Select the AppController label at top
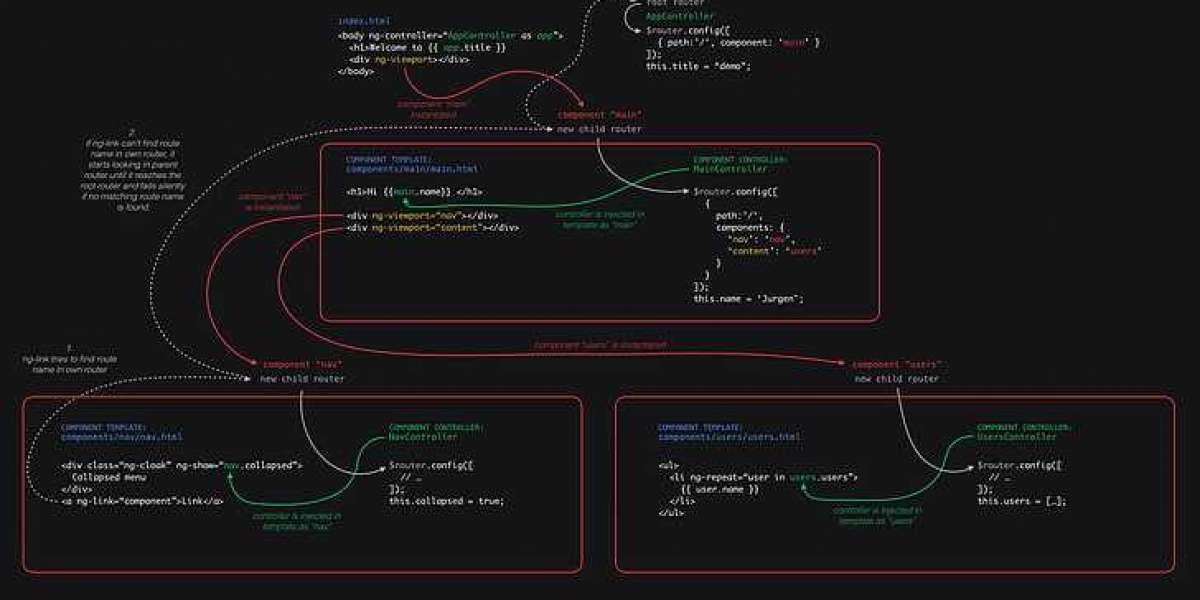This screenshot has width=1200, height=600. (x=680, y=17)
